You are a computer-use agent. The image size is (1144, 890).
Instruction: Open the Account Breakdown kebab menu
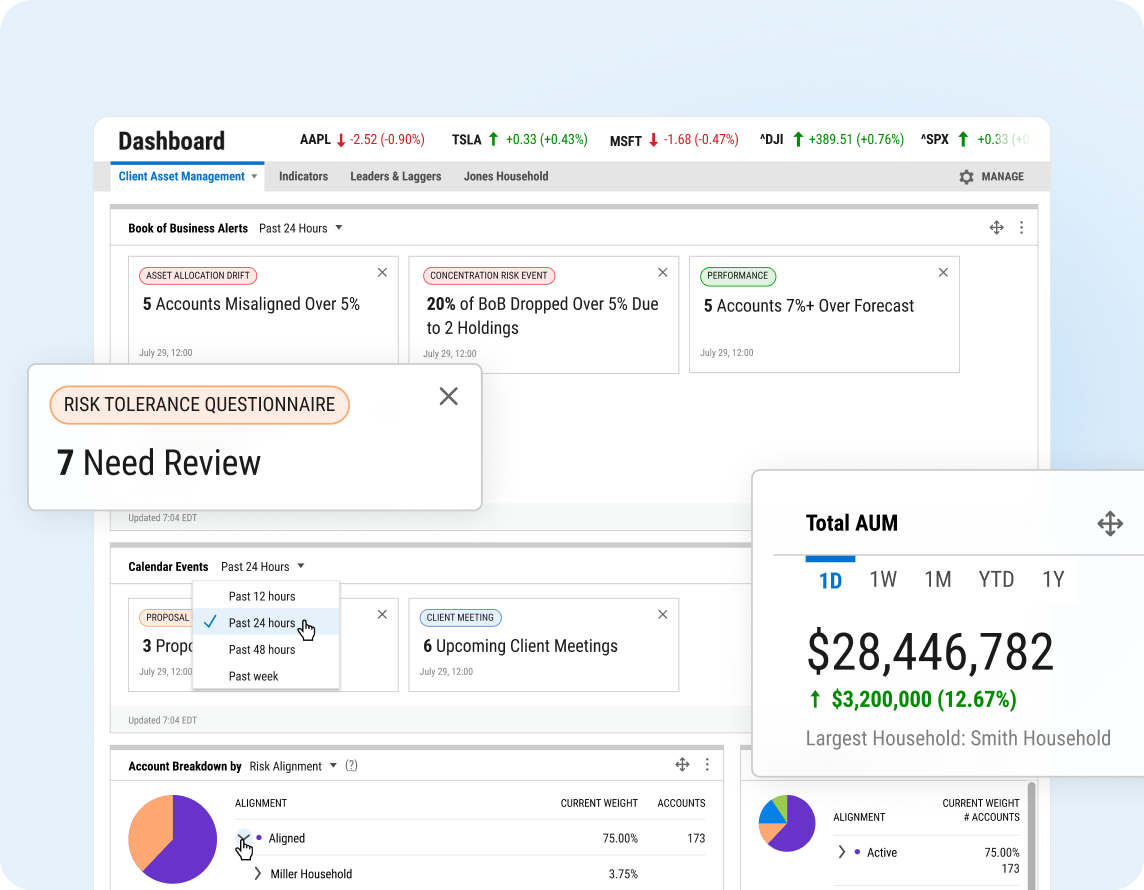tap(707, 765)
